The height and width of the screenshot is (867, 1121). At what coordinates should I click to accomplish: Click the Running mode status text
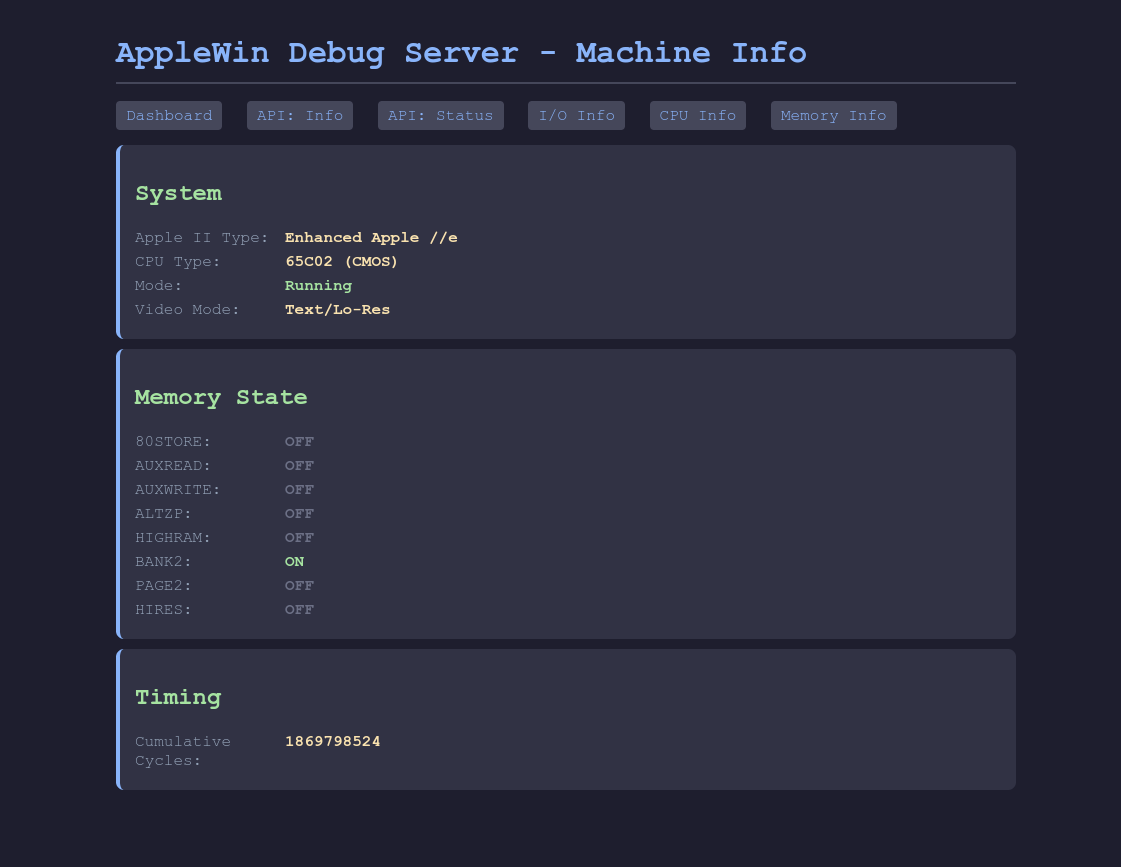point(318,286)
